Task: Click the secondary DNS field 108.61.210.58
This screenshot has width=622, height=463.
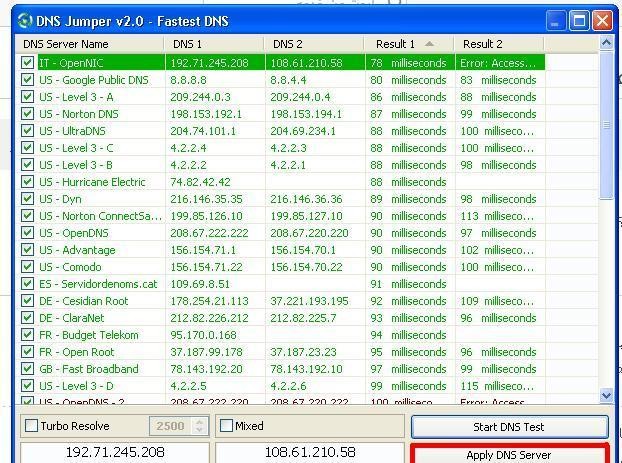Action: [x=310, y=452]
